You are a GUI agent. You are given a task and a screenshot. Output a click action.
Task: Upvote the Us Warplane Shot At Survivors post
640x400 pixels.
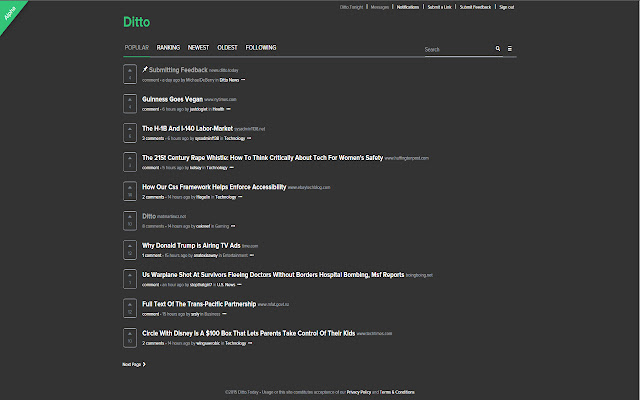(x=130, y=279)
